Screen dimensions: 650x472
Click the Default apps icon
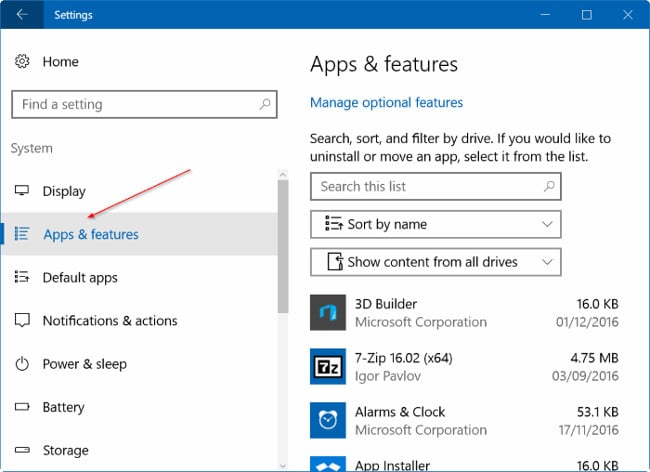[22, 277]
